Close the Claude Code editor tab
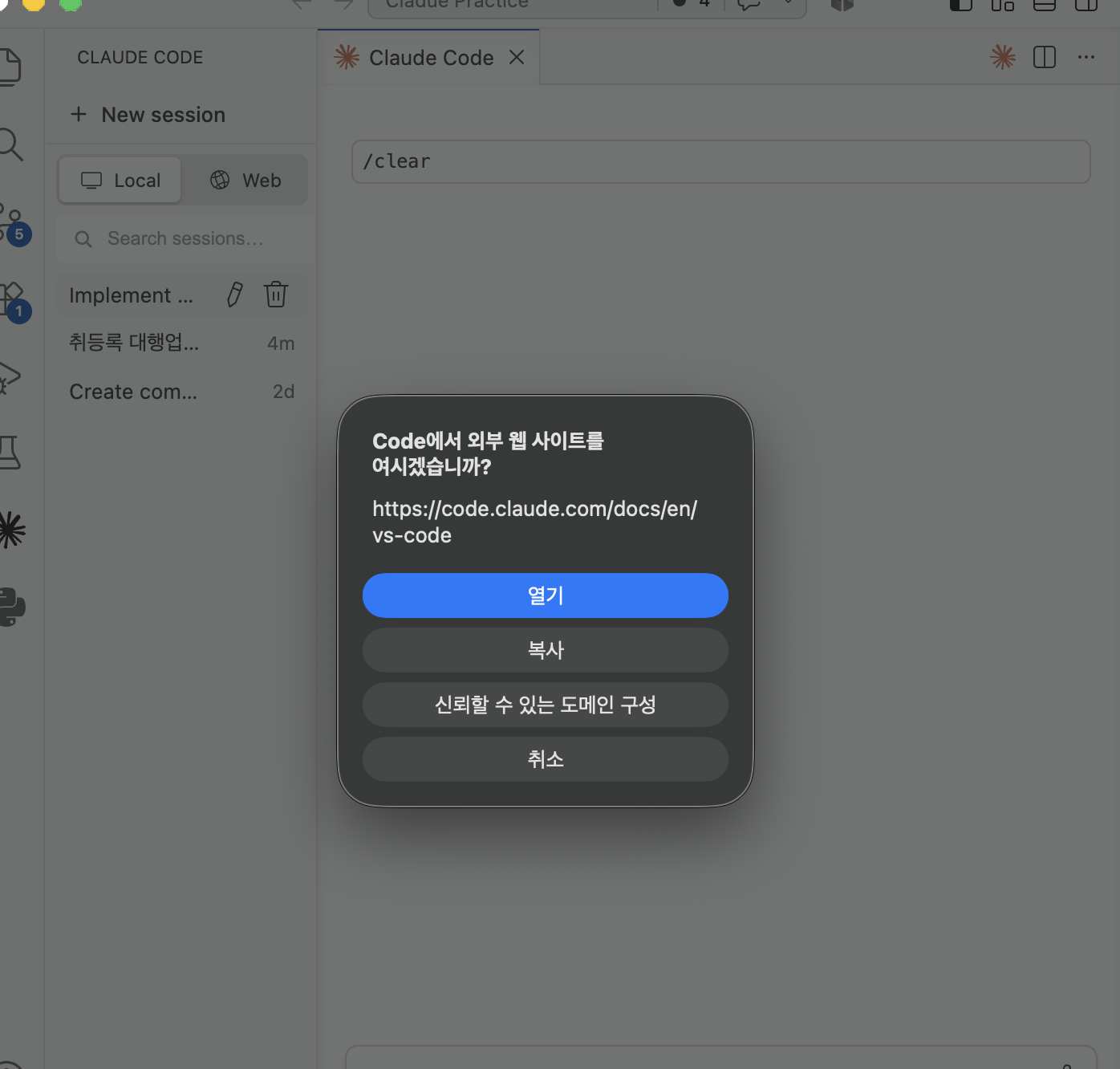The width and height of the screenshot is (1120, 1069). tap(517, 57)
